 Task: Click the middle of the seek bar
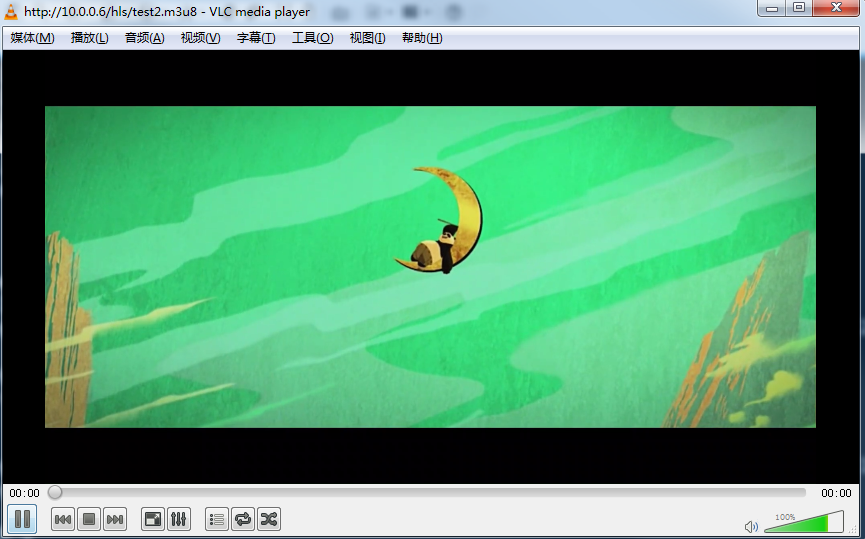427,492
